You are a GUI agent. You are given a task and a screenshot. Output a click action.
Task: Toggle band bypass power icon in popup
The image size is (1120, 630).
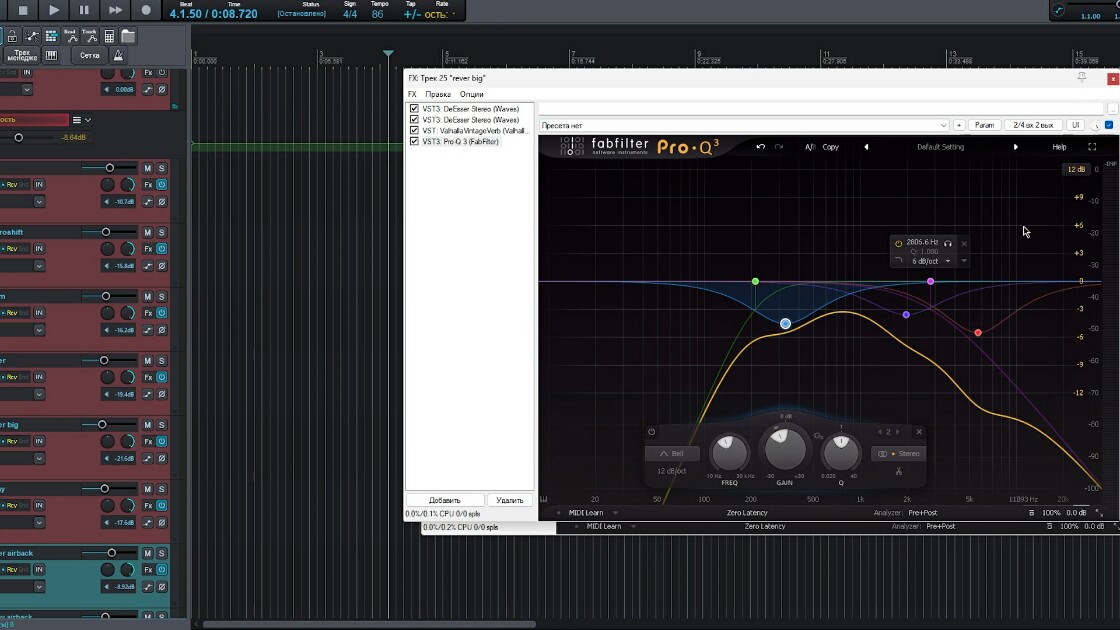[899, 244]
